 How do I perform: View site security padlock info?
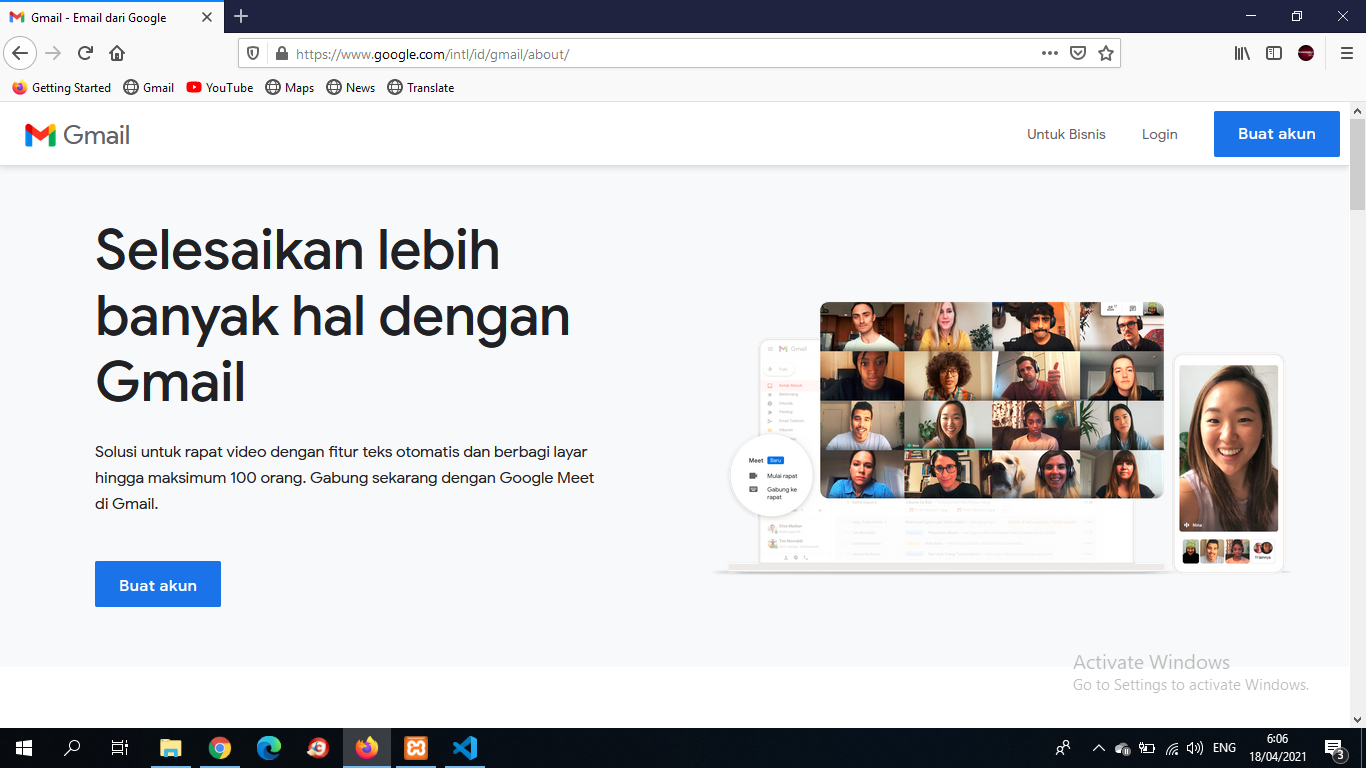click(281, 54)
